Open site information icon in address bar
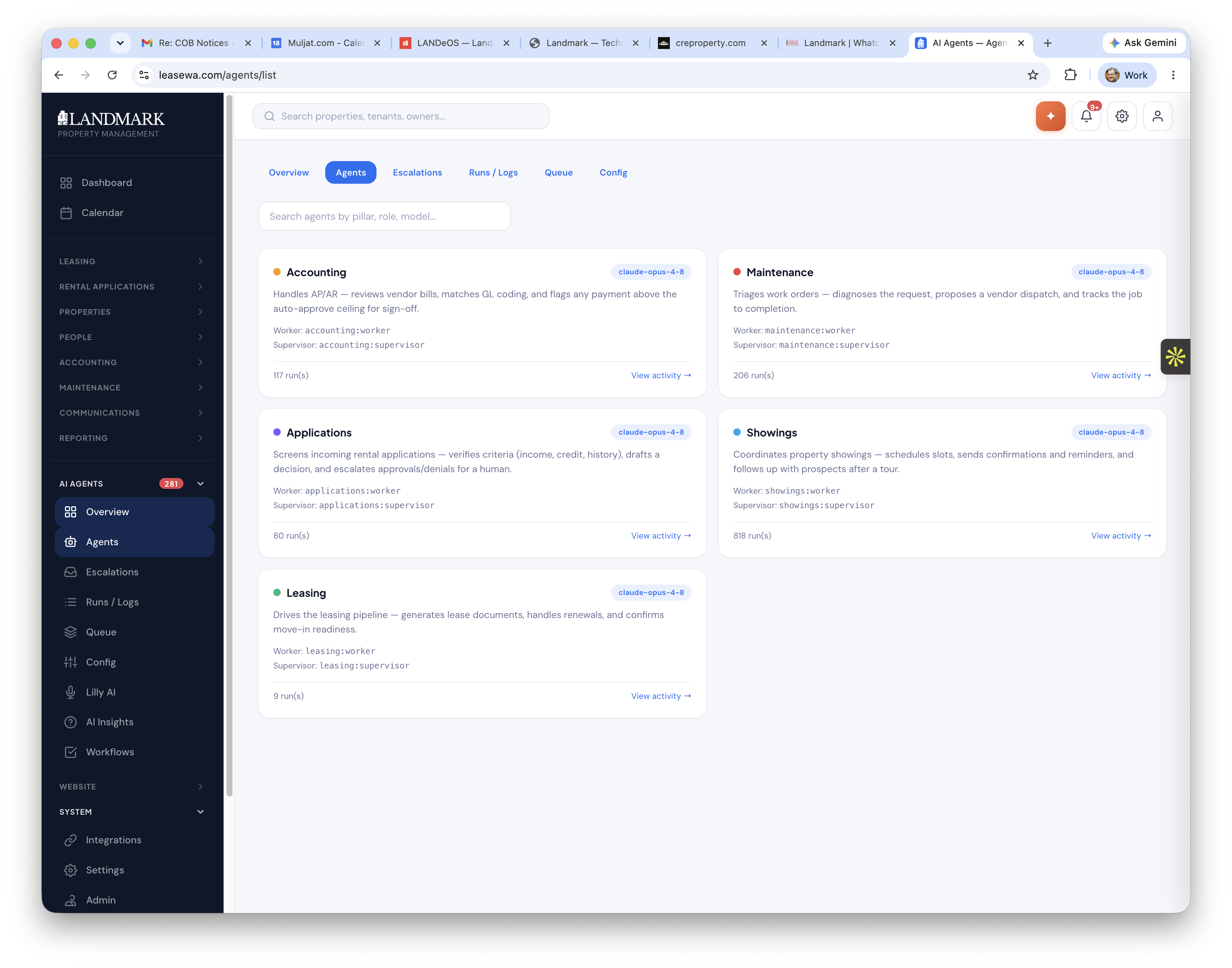The width and height of the screenshot is (1232, 968). 144,75
